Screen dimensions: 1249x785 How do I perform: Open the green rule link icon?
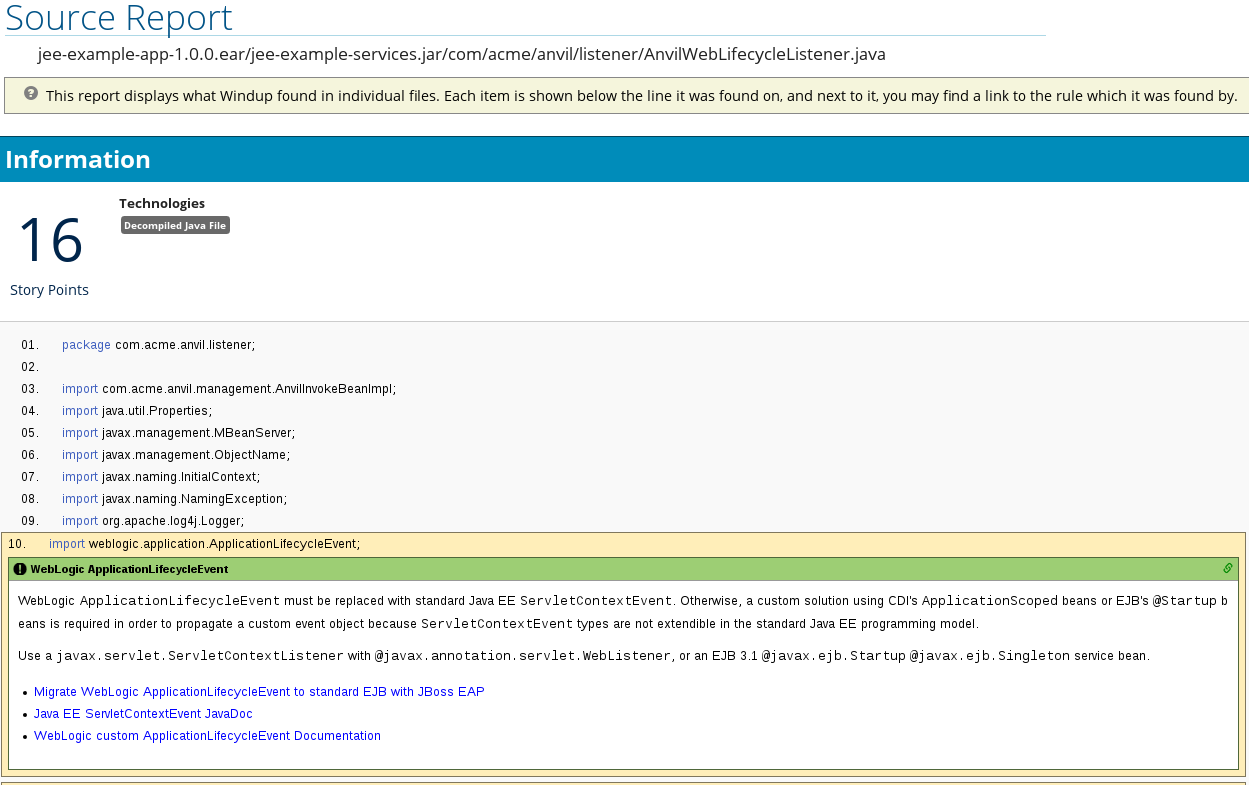[x=1228, y=568]
